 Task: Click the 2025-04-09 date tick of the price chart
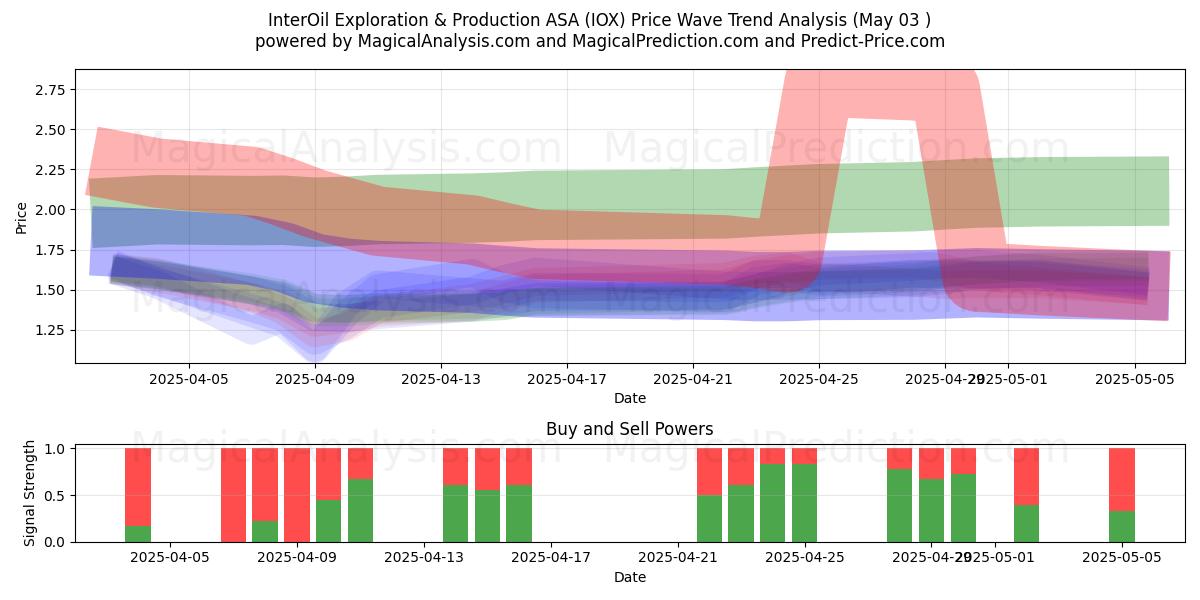[315, 380]
